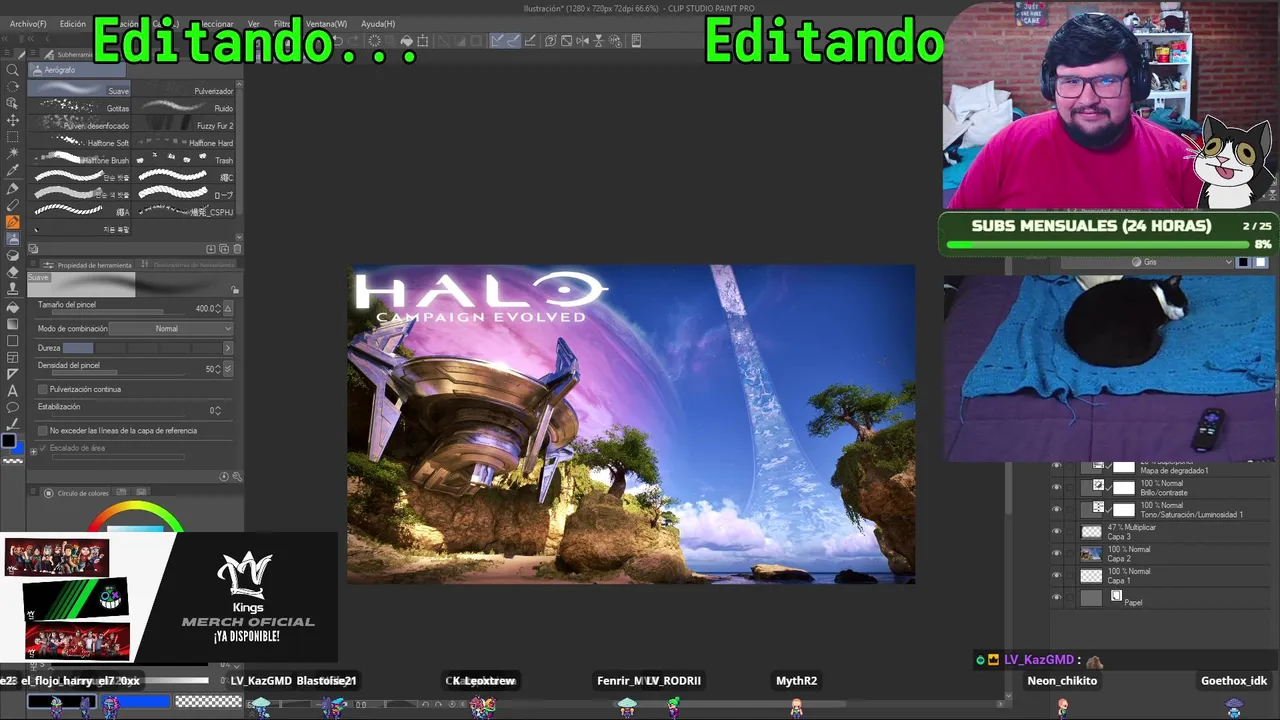The height and width of the screenshot is (720, 1280).
Task: Select the Aerógrafo sub tool group tab
Action: coord(76,70)
